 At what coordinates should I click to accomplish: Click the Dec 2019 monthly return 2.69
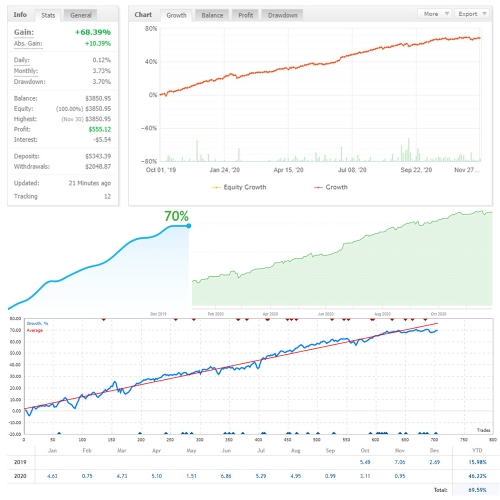pyautogui.click(x=434, y=462)
